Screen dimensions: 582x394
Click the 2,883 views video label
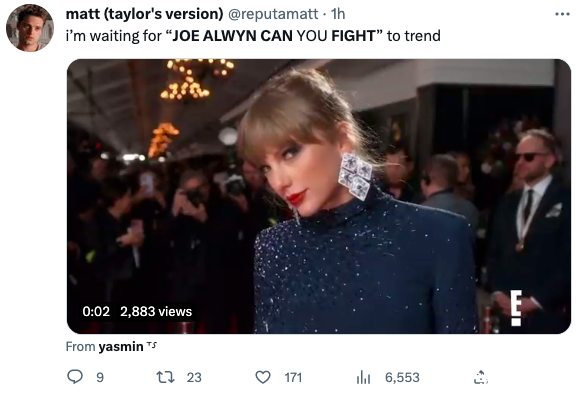[x=156, y=311]
